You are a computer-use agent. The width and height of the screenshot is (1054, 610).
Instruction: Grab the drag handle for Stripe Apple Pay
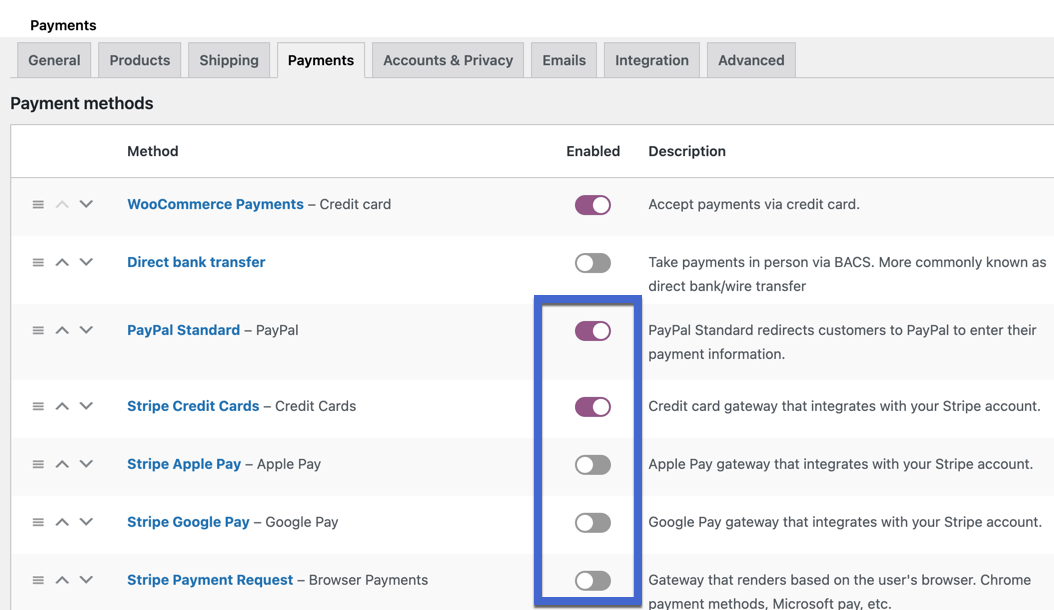pos(38,464)
